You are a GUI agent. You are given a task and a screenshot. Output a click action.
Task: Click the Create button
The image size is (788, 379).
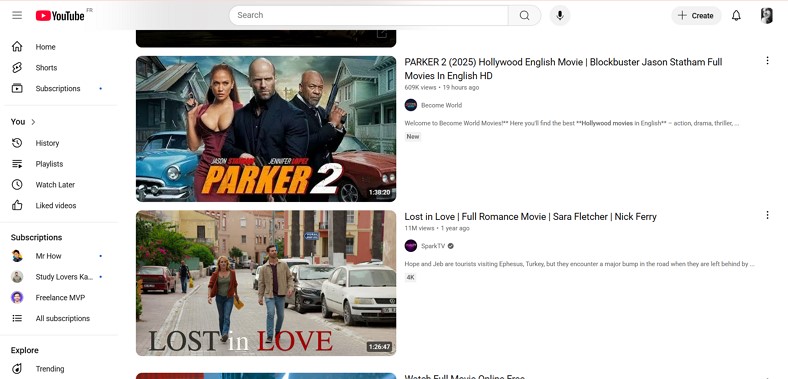[x=696, y=16]
